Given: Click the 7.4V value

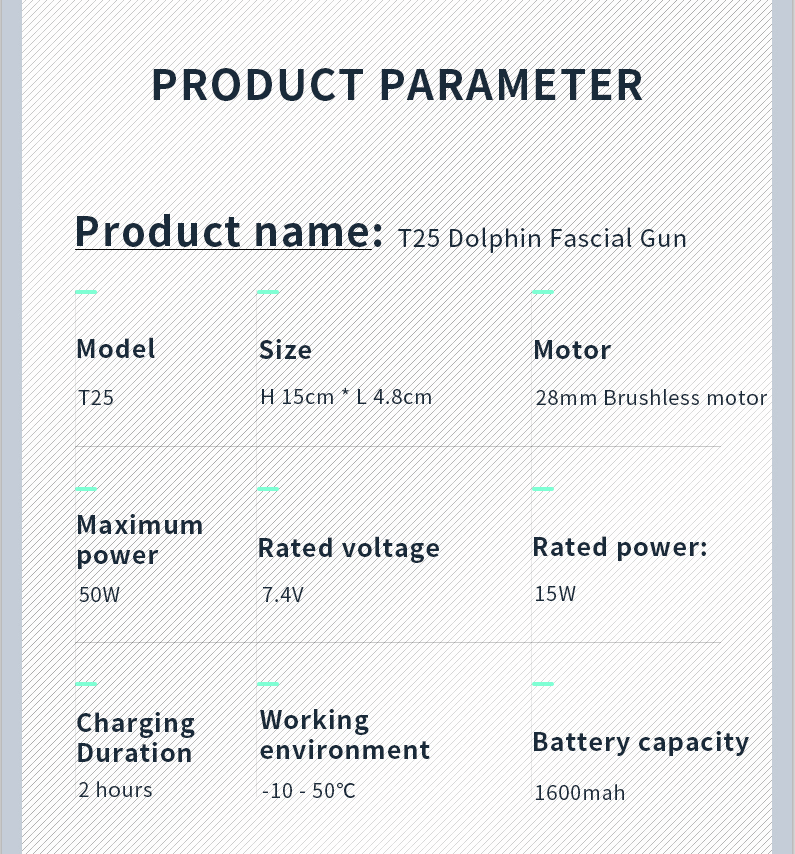Looking at the screenshot, I should tap(282, 595).
